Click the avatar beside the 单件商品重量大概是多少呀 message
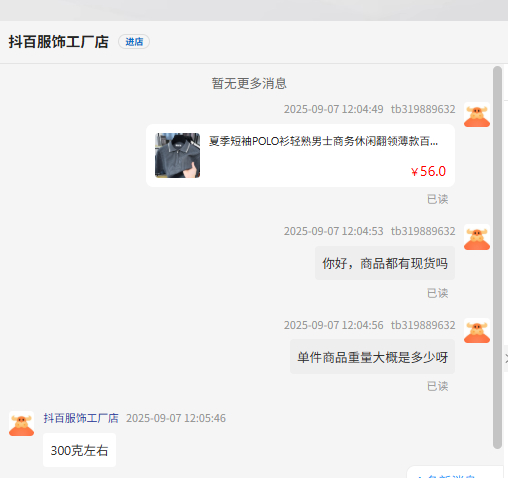Viewport: 508px width, 478px height. [477, 331]
